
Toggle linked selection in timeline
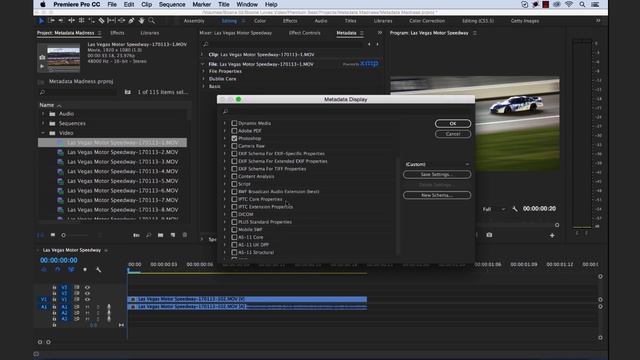pyautogui.click(x=71, y=270)
